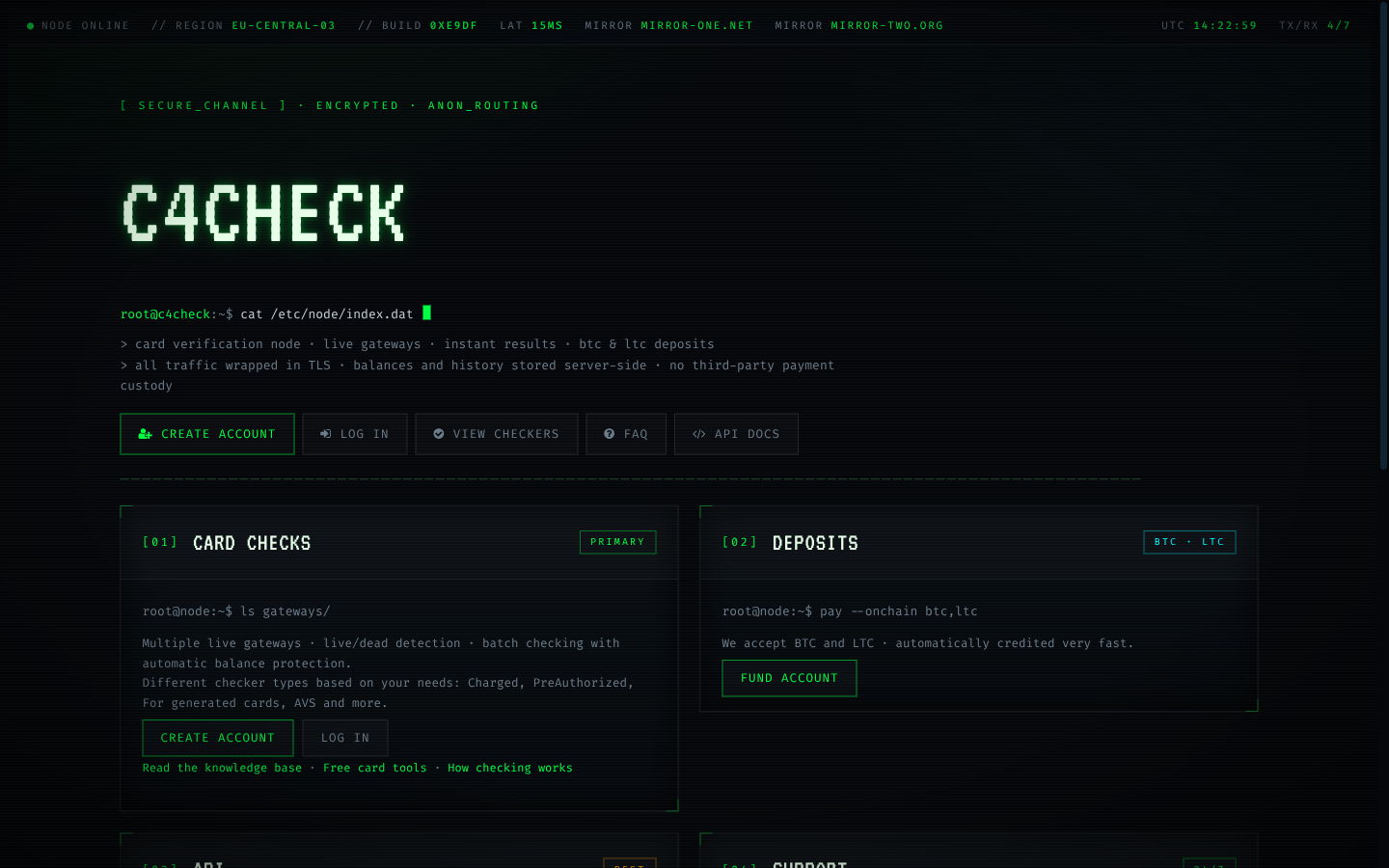Click the "EU-CENTRAL-03" region value
The image size is (1389, 868).
284,26
